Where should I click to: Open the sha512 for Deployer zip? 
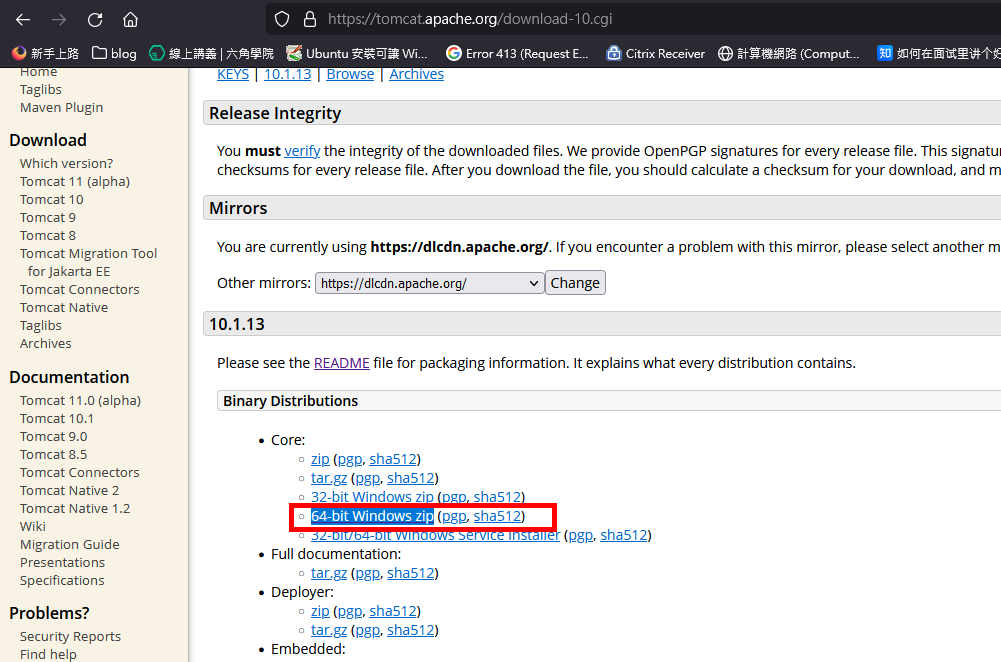pos(393,611)
